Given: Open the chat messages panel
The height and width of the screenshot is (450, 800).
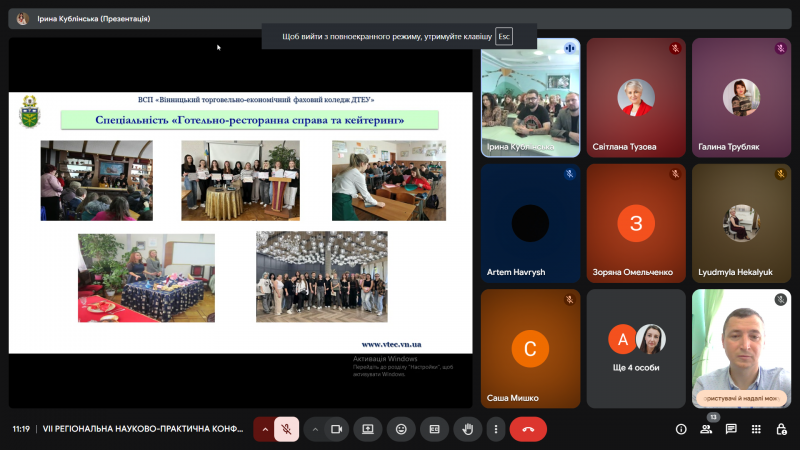Looking at the screenshot, I should click(x=731, y=429).
